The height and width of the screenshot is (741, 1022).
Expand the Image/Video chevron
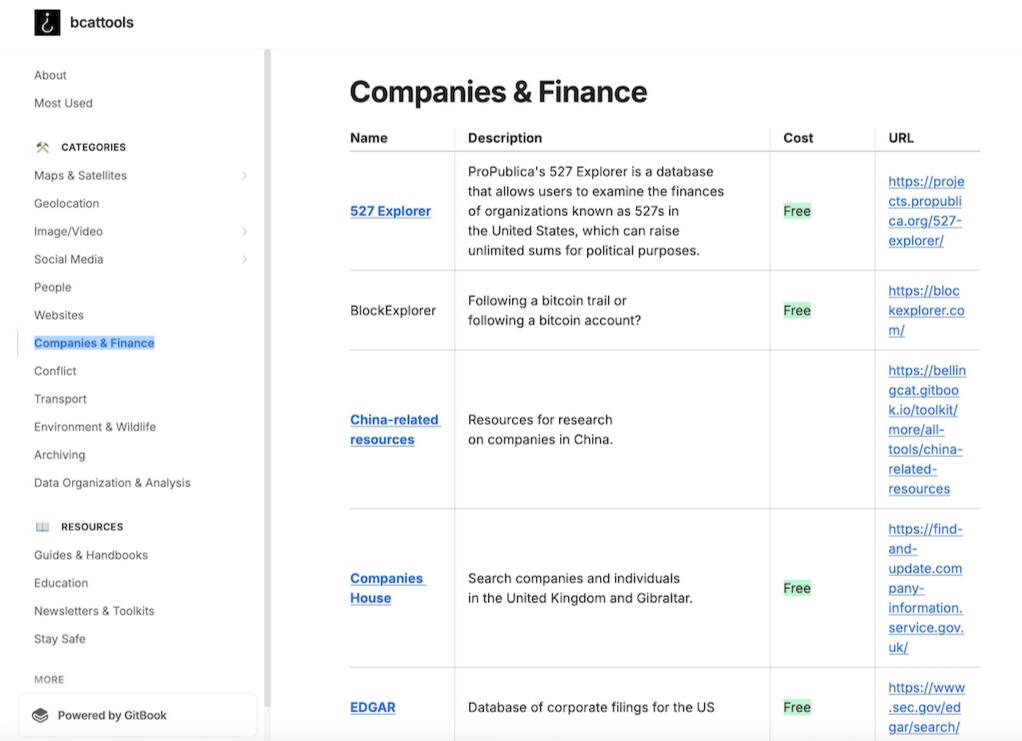(244, 231)
